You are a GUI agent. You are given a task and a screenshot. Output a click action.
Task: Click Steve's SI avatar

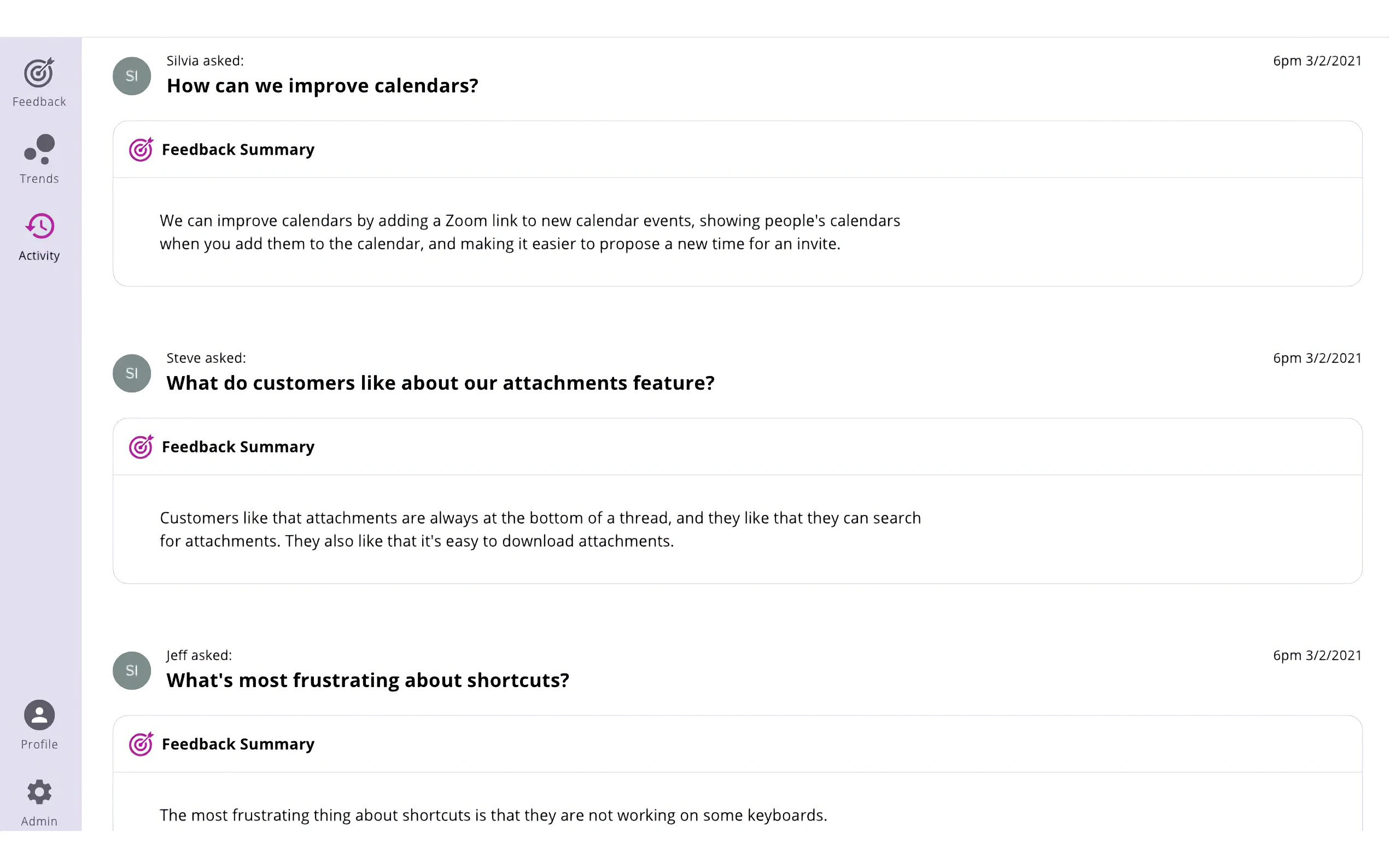click(131, 373)
